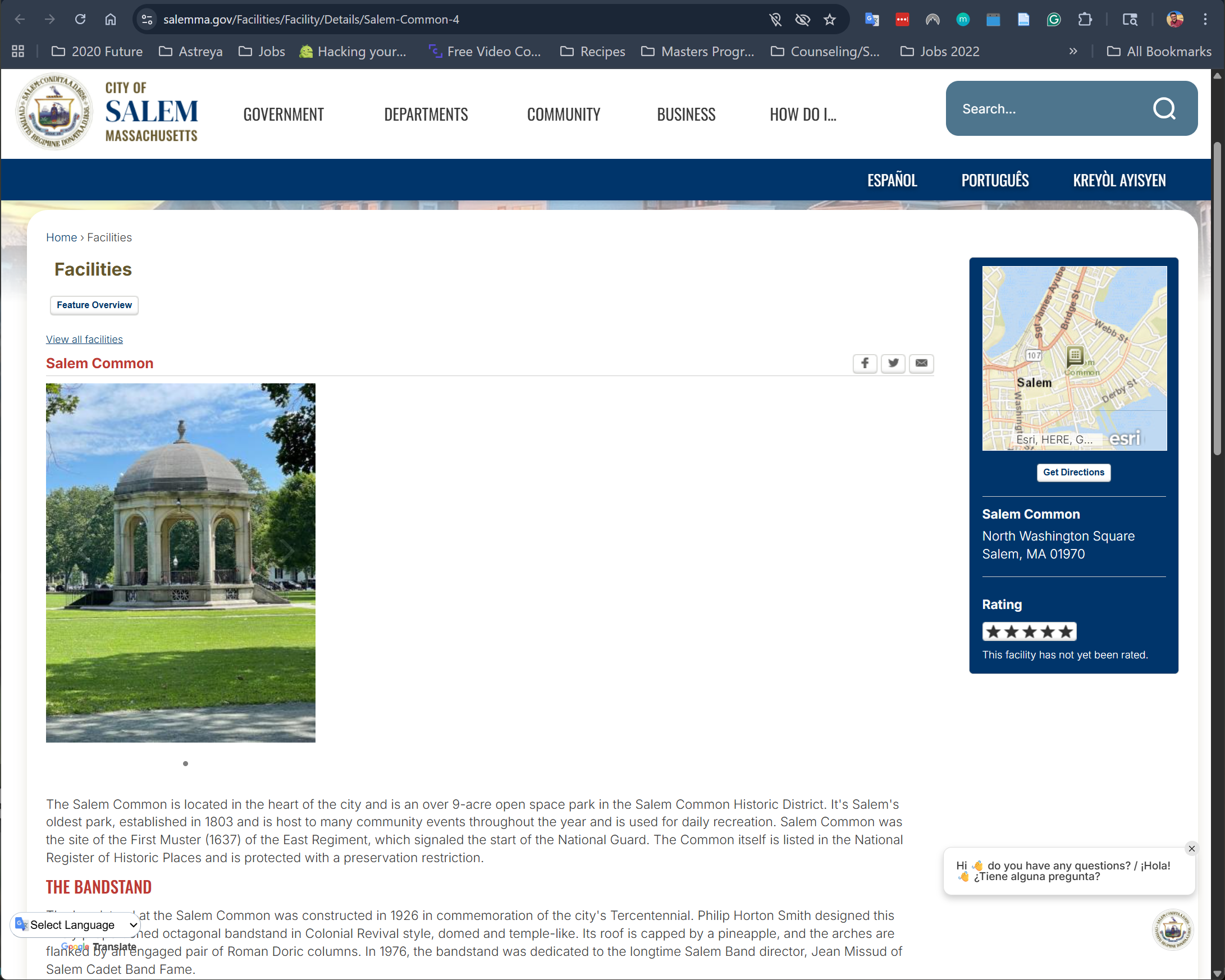Image resolution: width=1225 pixels, height=980 pixels.
Task: Open the browser Extensions puzzle icon
Action: coord(1084,20)
